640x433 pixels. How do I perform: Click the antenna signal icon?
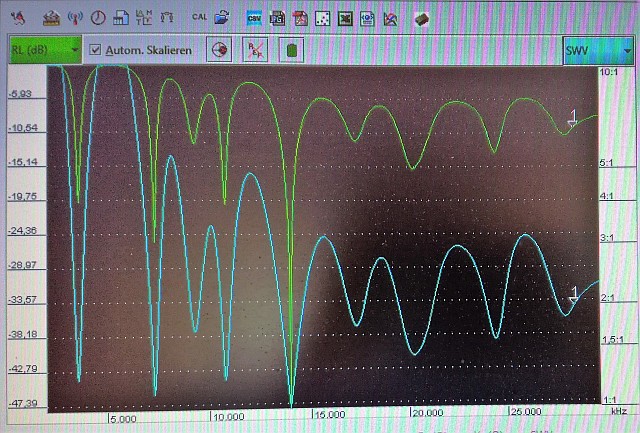click(75, 17)
